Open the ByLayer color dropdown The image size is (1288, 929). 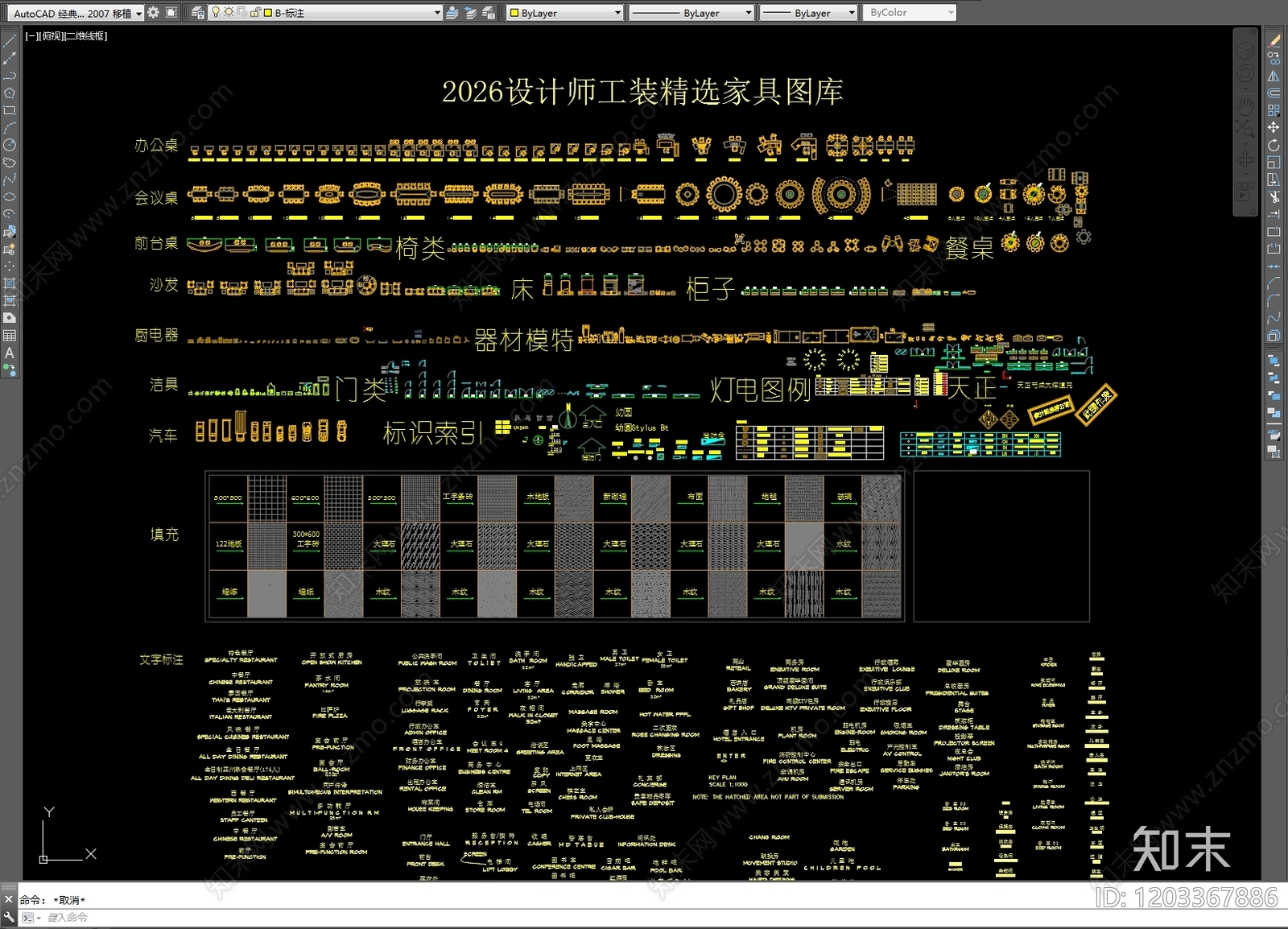(x=618, y=13)
